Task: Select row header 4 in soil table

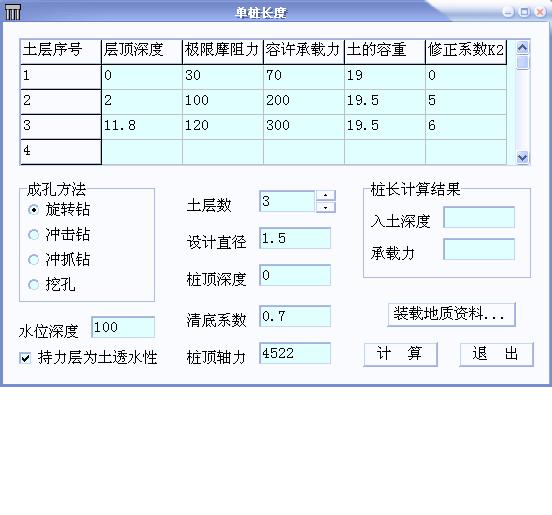Action: 61,152
